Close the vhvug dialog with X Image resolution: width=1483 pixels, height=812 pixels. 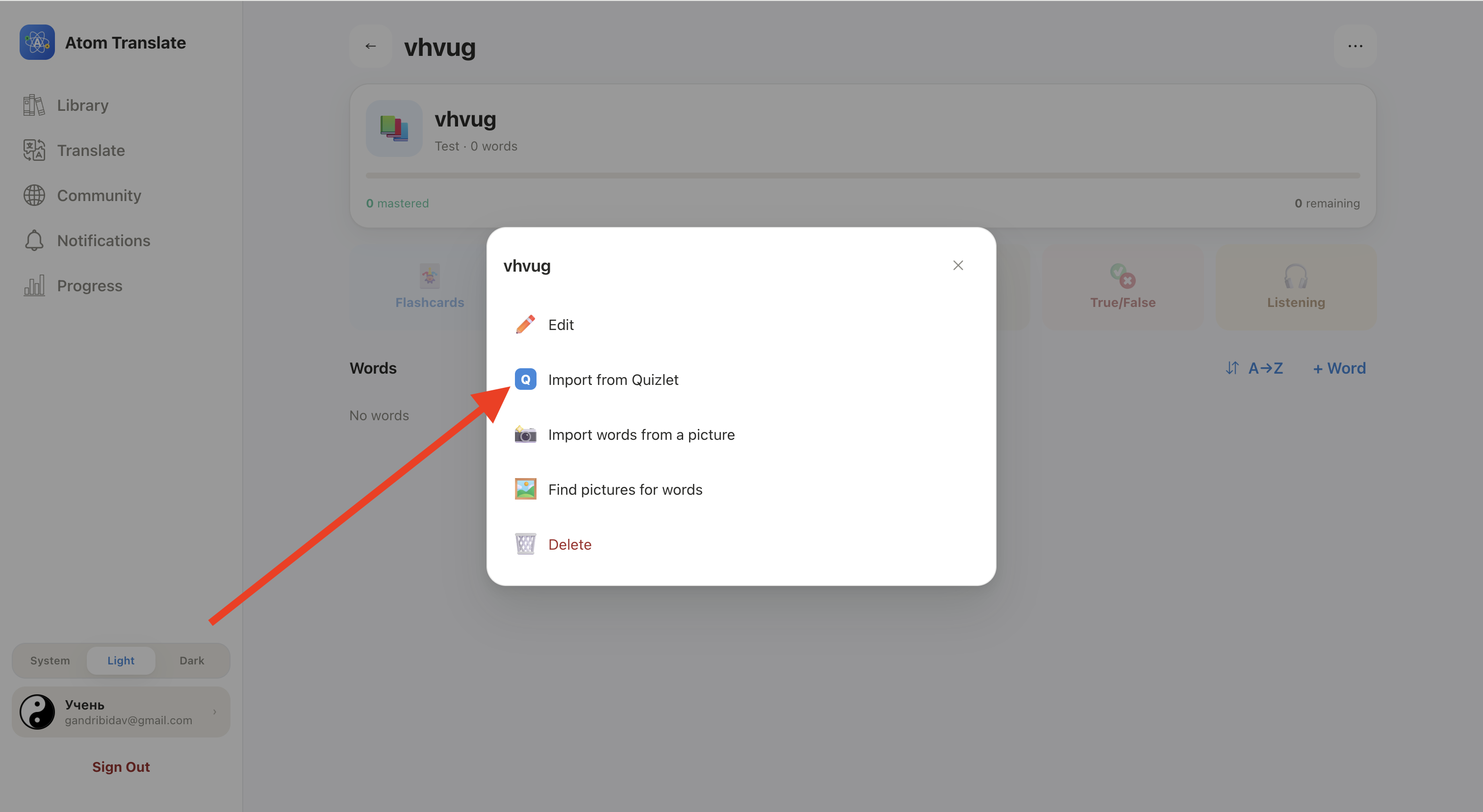pyautogui.click(x=958, y=265)
